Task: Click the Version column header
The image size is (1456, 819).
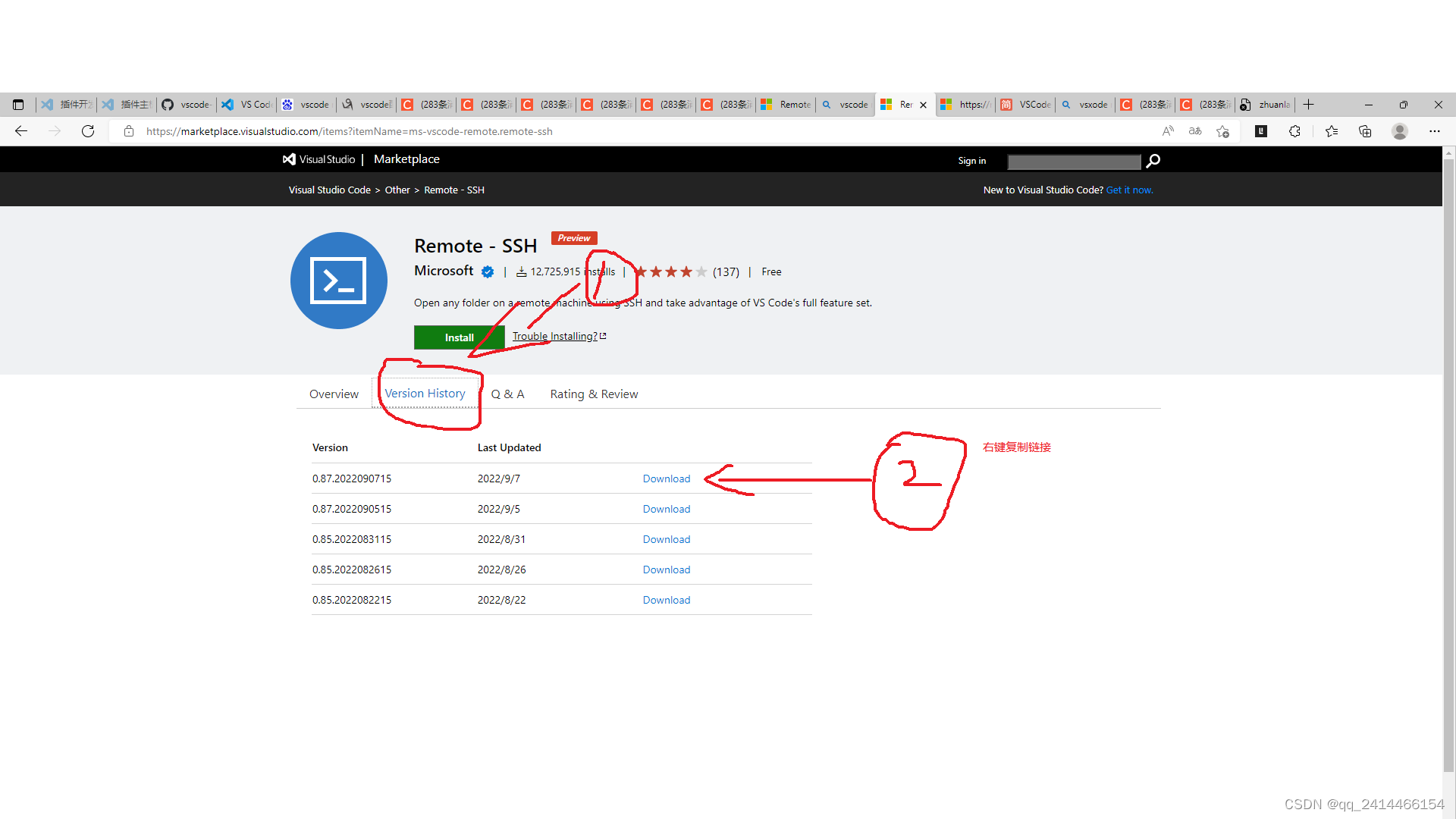Action: 330,447
